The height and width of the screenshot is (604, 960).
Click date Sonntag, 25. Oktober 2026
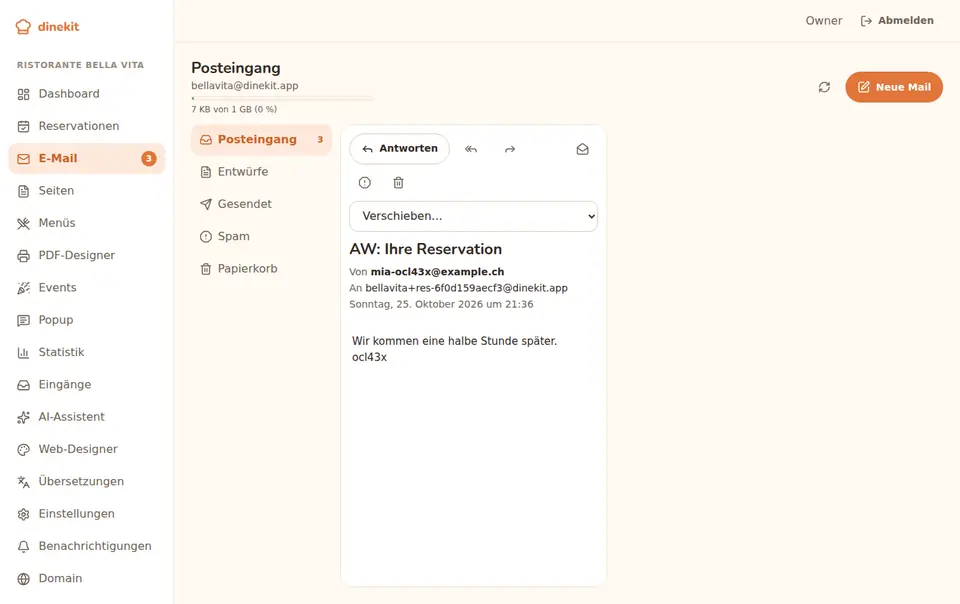416,304
